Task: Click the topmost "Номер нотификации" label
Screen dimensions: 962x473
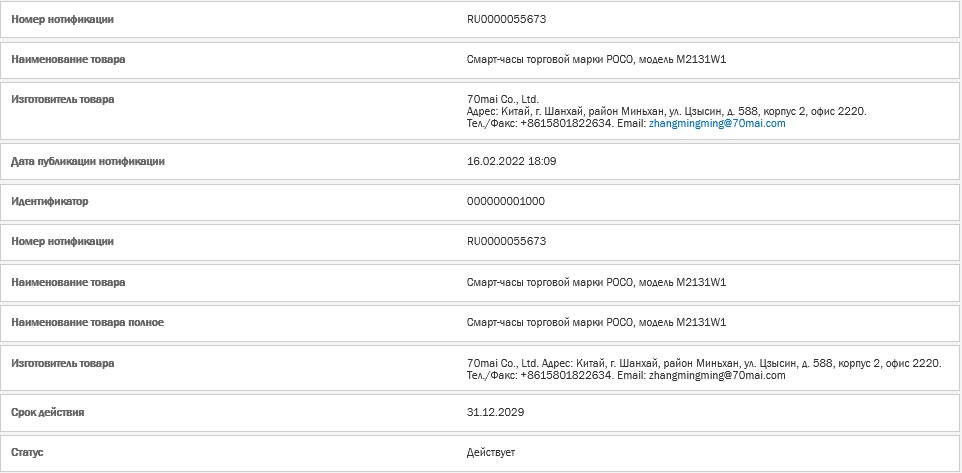Action: 63,20
